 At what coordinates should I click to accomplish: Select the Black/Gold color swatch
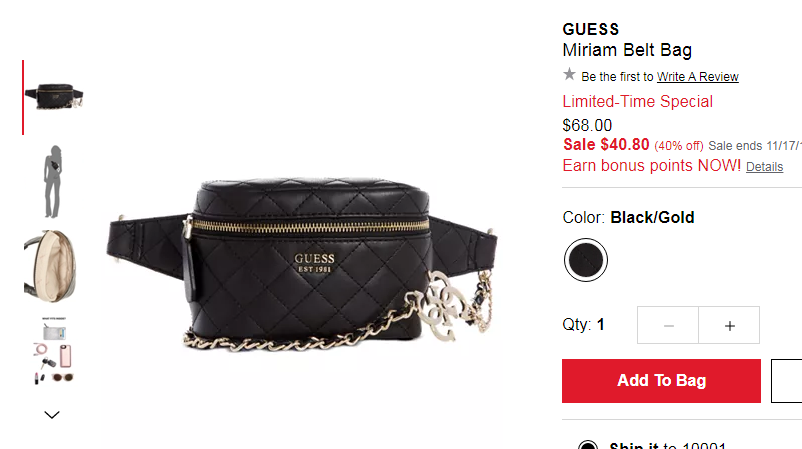pos(586,260)
